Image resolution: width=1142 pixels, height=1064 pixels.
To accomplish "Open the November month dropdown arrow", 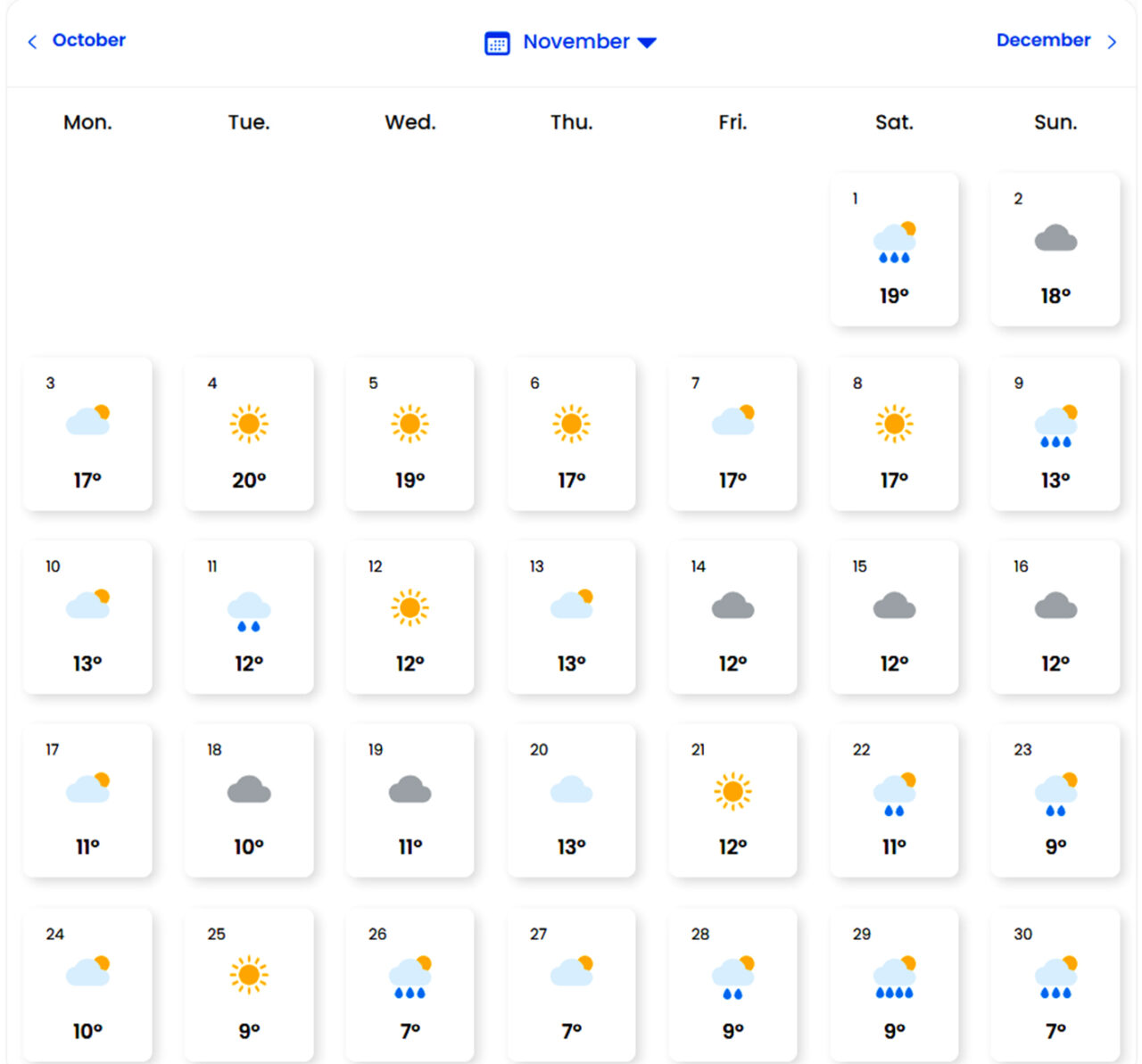I will [648, 43].
